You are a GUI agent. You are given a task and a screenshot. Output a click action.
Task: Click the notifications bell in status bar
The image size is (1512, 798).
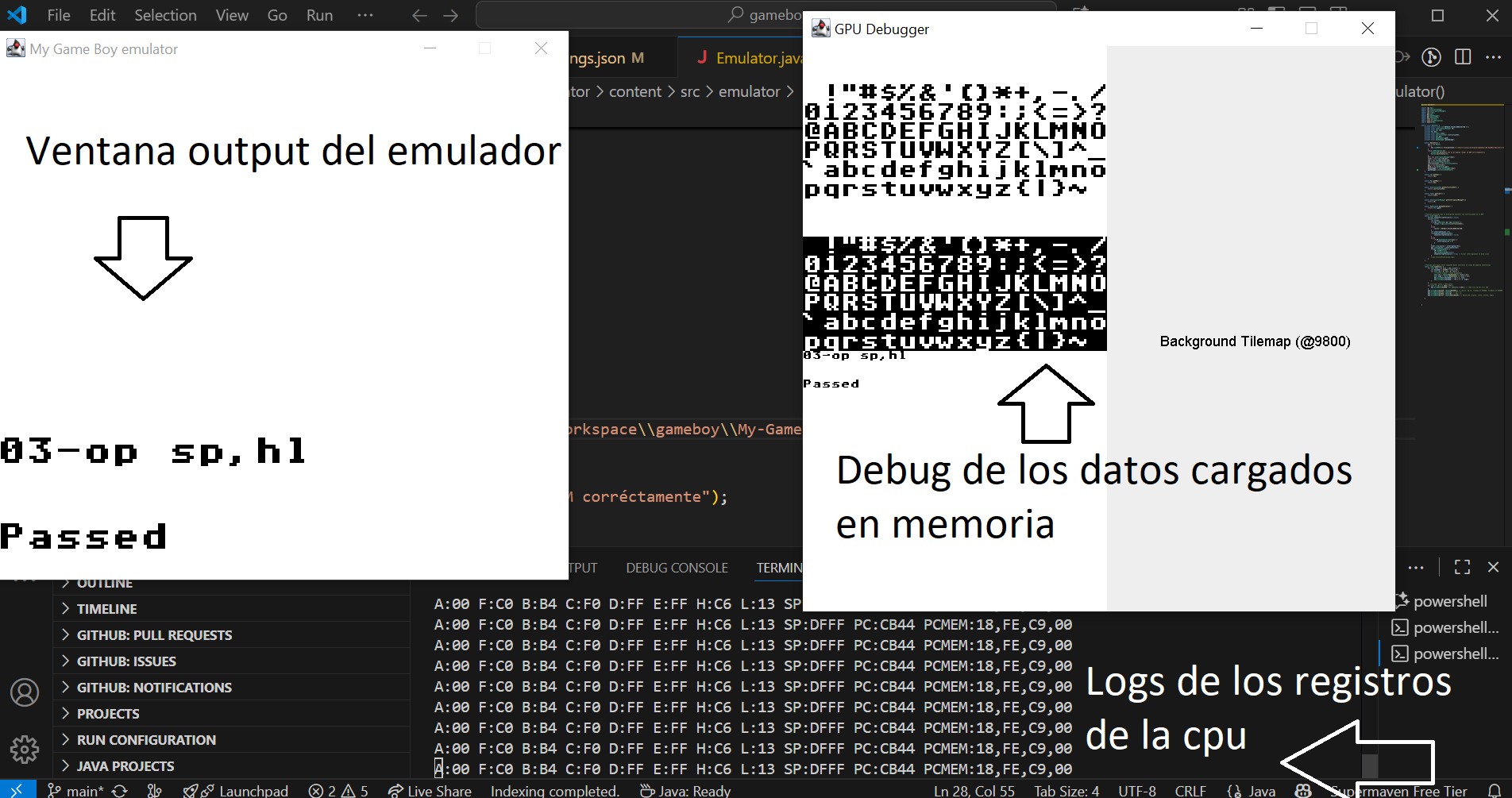(x=1494, y=790)
